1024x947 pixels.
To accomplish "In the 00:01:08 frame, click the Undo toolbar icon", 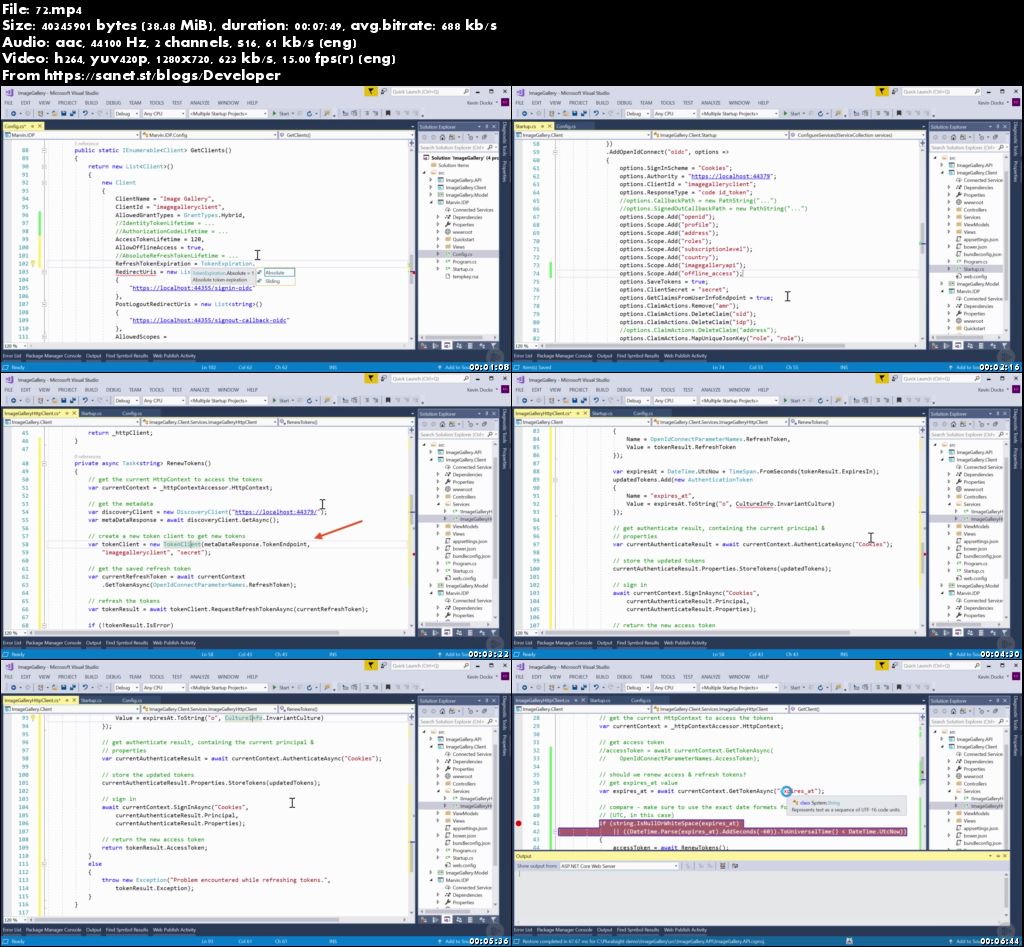I will pyautogui.click(x=85, y=113).
